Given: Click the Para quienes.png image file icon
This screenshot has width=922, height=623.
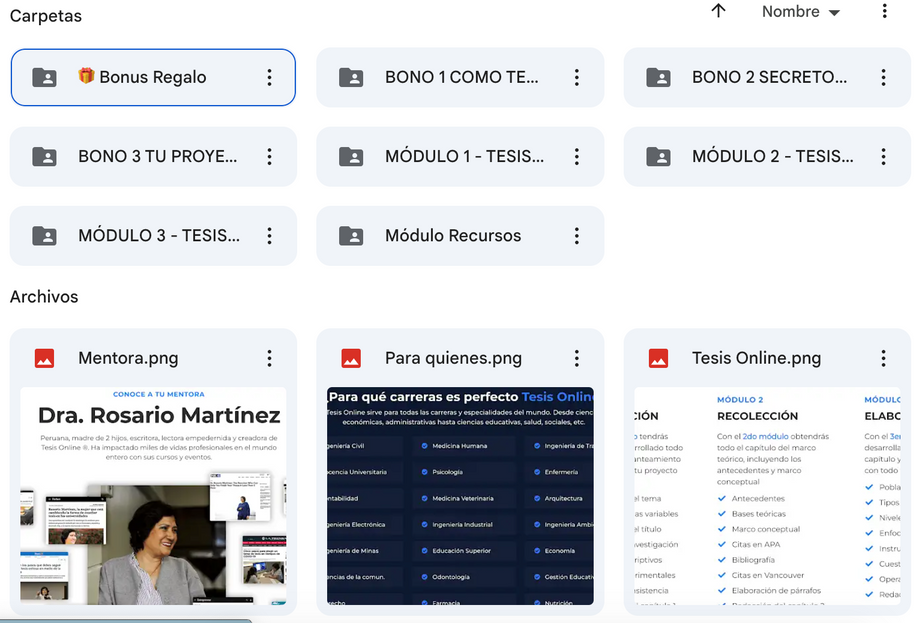Looking at the screenshot, I should click(351, 358).
